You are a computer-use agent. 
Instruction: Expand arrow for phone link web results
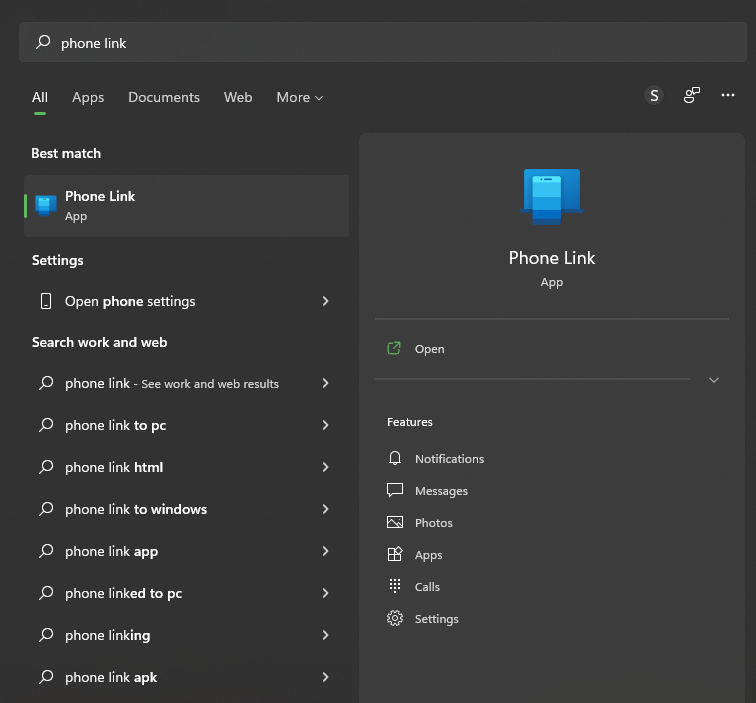(x=325, y=383)
